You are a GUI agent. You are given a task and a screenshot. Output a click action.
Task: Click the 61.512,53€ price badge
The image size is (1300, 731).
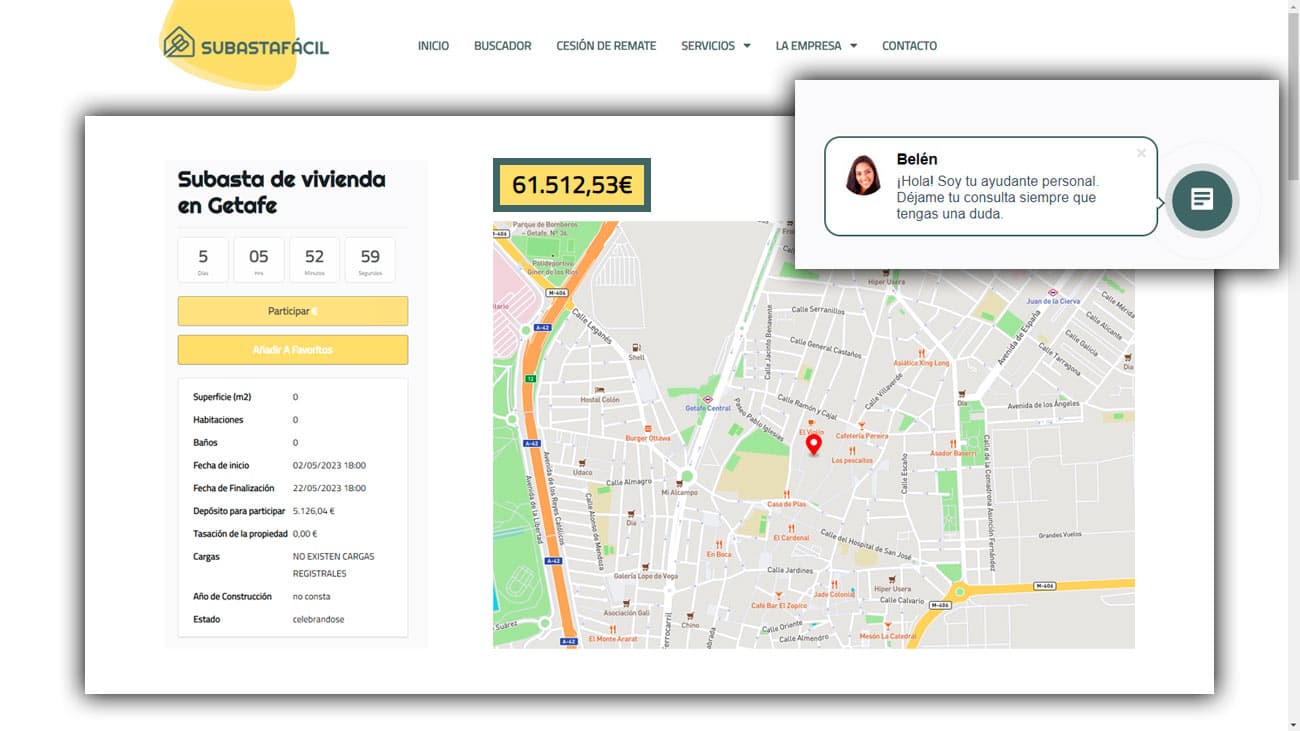pyautogui.click(x=572, y=185)
